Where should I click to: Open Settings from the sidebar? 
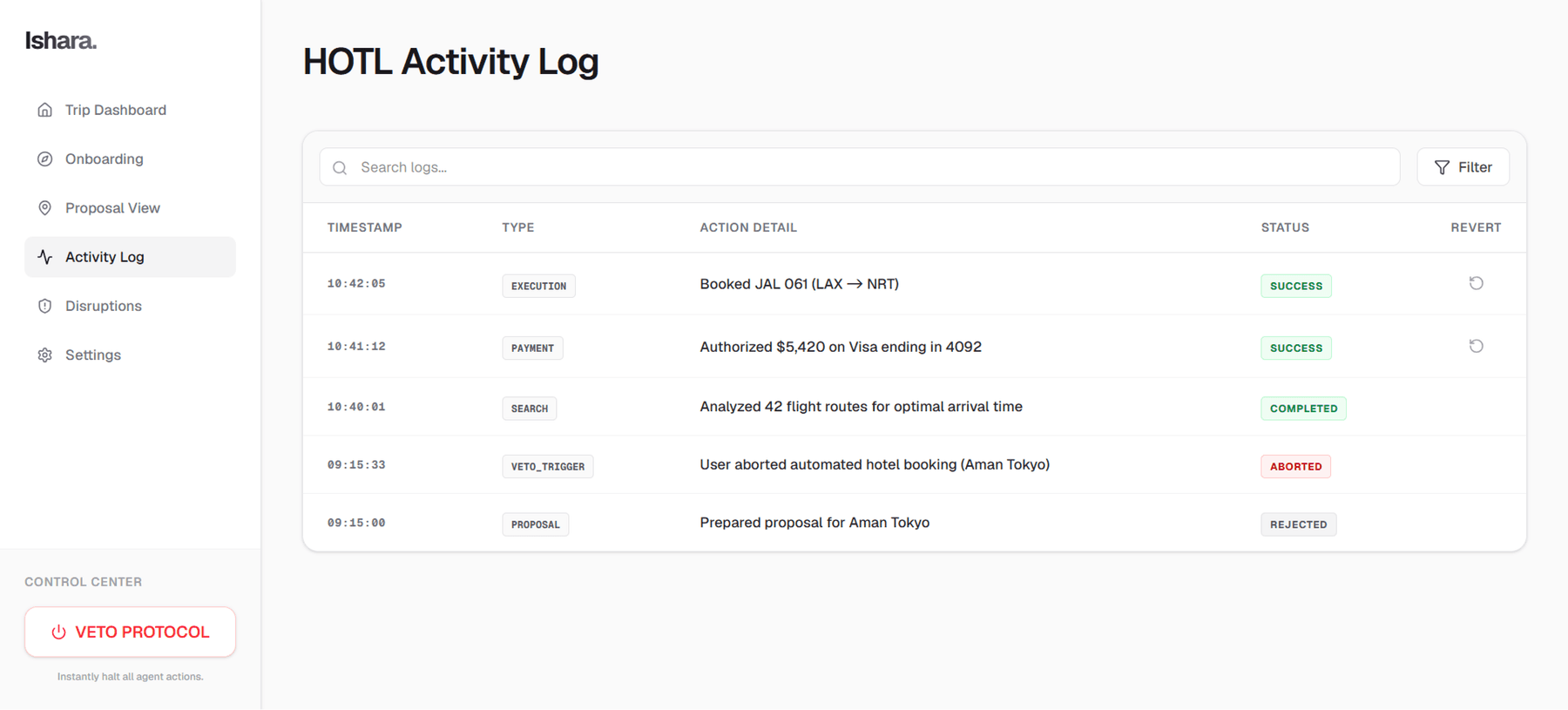coord(130,355)
